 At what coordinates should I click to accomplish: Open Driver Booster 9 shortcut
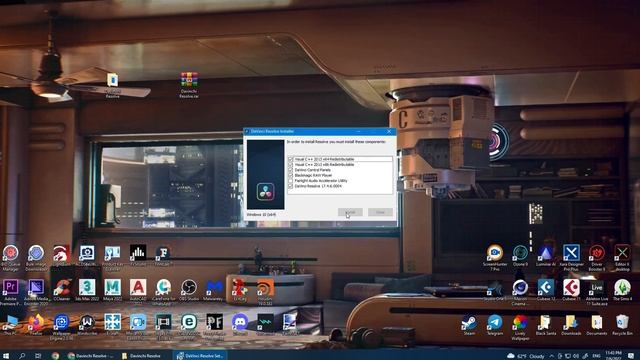tap(597, 258)
